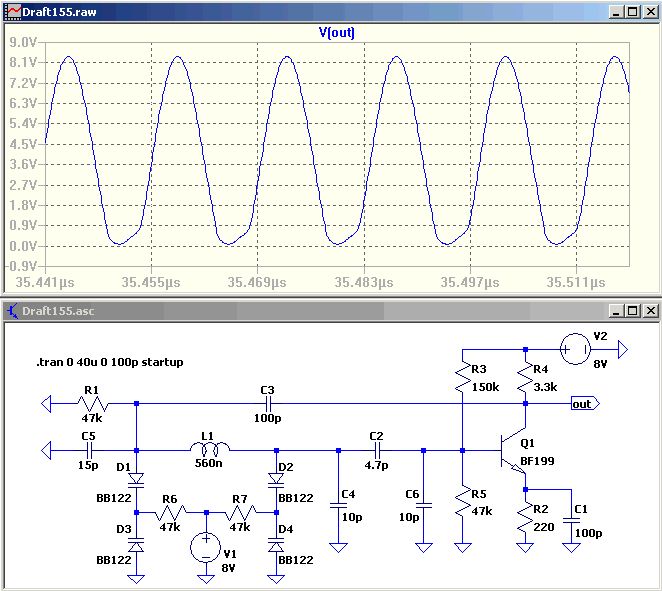662x591 pixels.
Task: Click the 15p value of C5
Action: click(88, 465)
